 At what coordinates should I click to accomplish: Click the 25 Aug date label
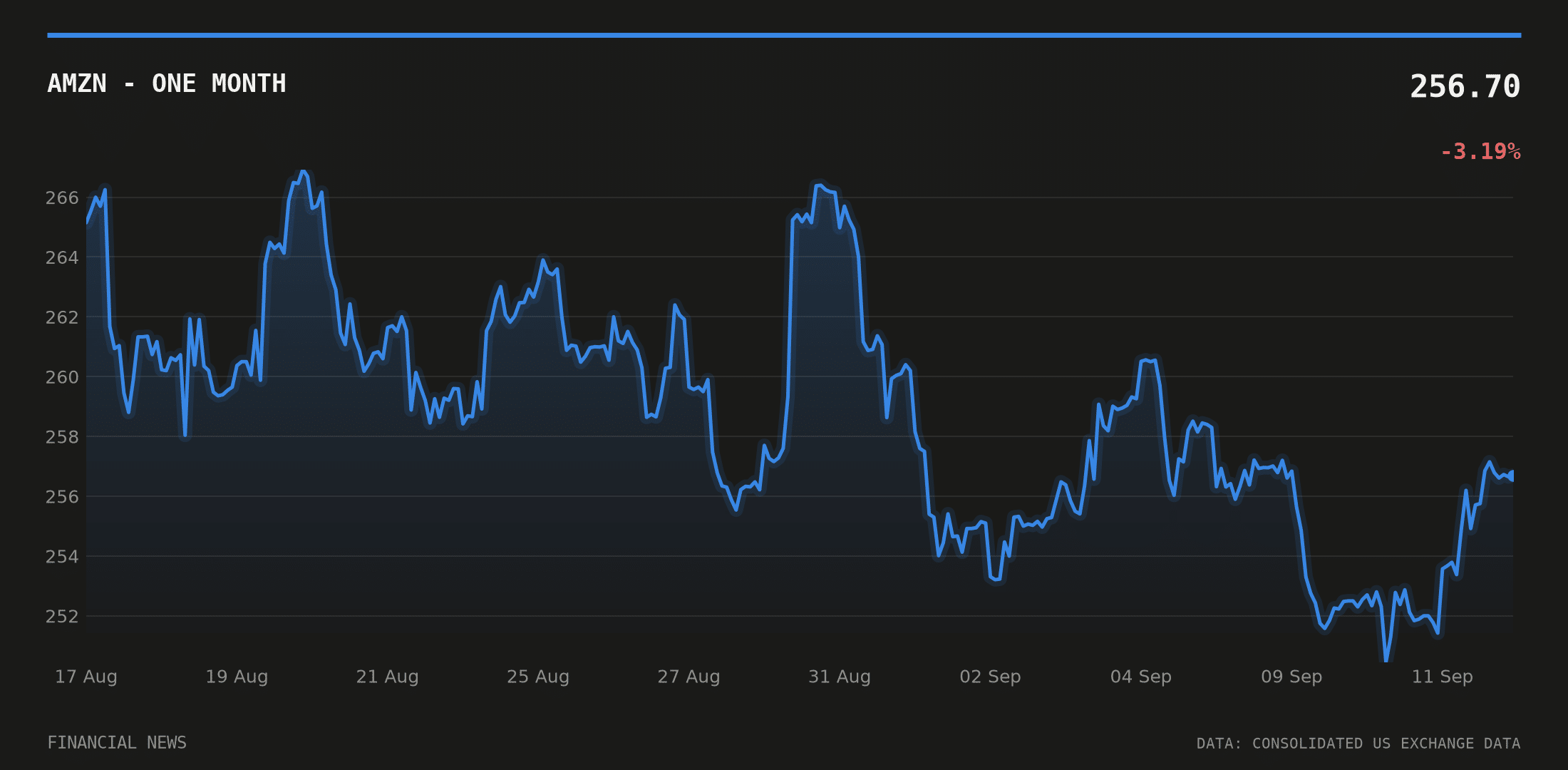(x=538, y=677)
